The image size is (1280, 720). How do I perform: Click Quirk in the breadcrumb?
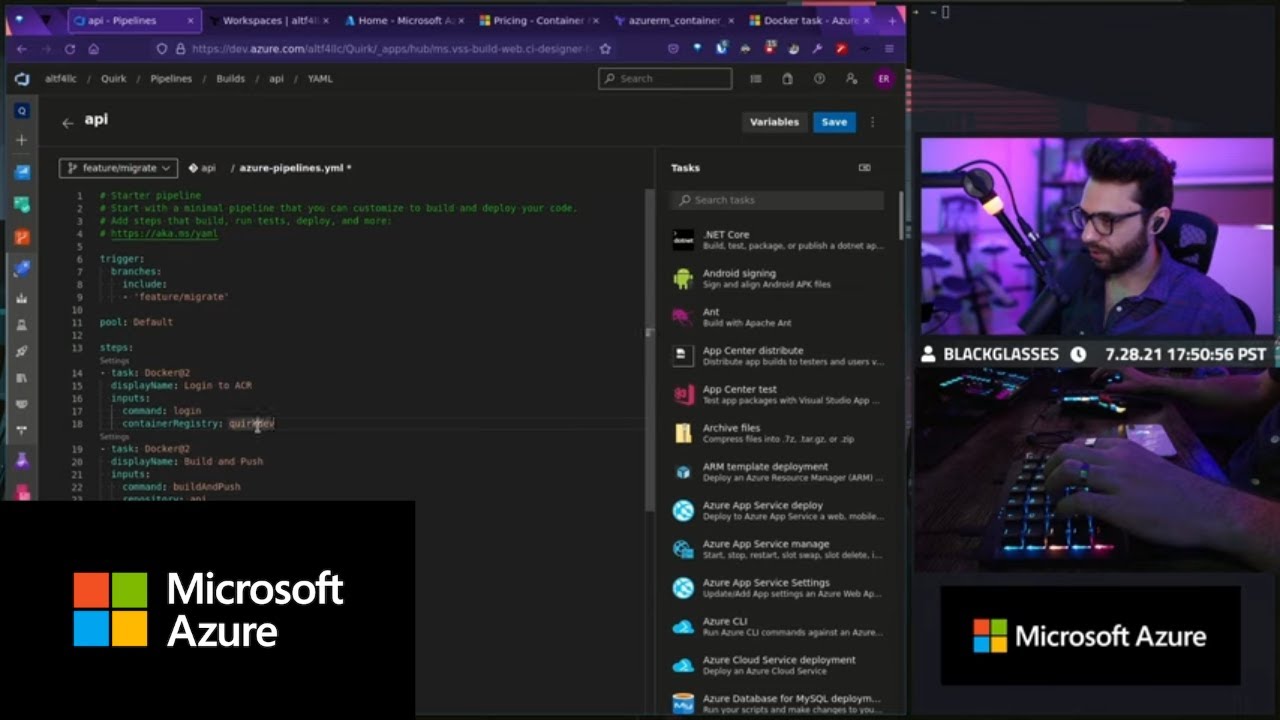tap(113, 79)
